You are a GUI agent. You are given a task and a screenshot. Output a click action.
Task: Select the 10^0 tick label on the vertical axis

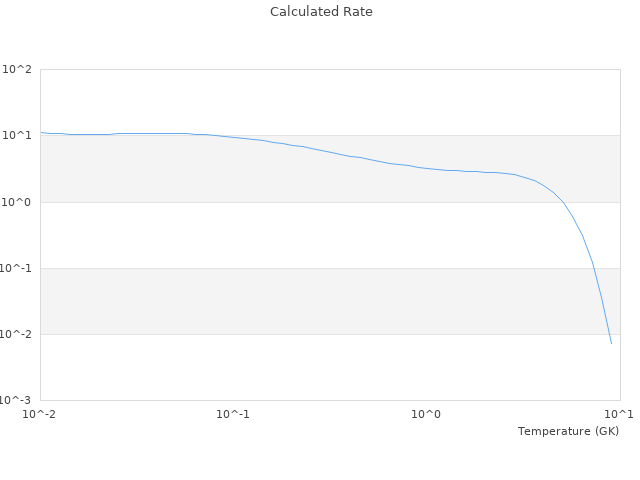18,202
